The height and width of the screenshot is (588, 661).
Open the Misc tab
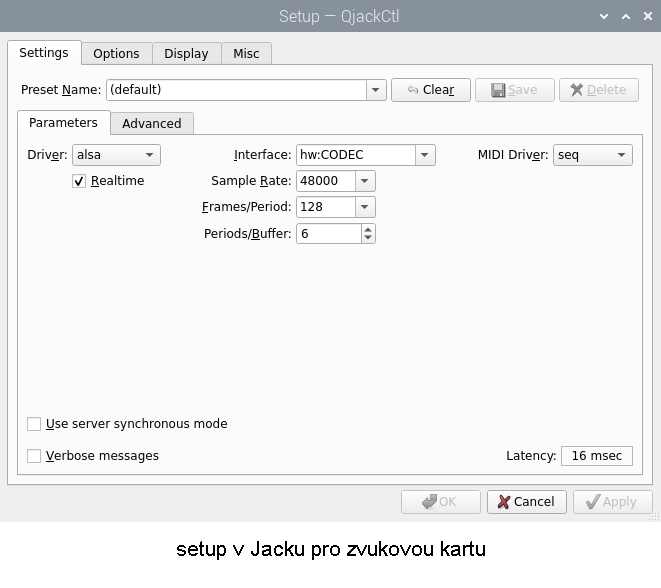(246, 54)
